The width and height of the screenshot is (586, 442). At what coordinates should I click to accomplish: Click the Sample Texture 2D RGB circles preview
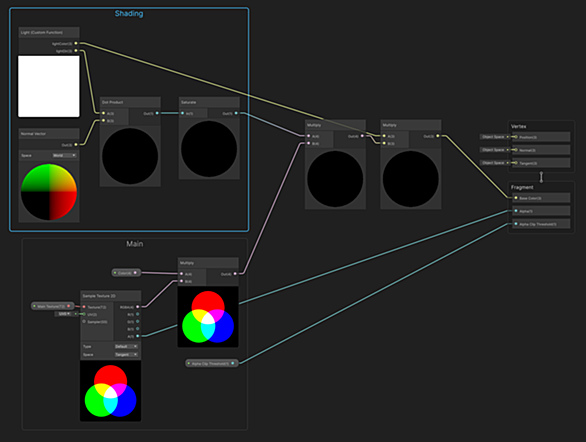coord(111,391)
